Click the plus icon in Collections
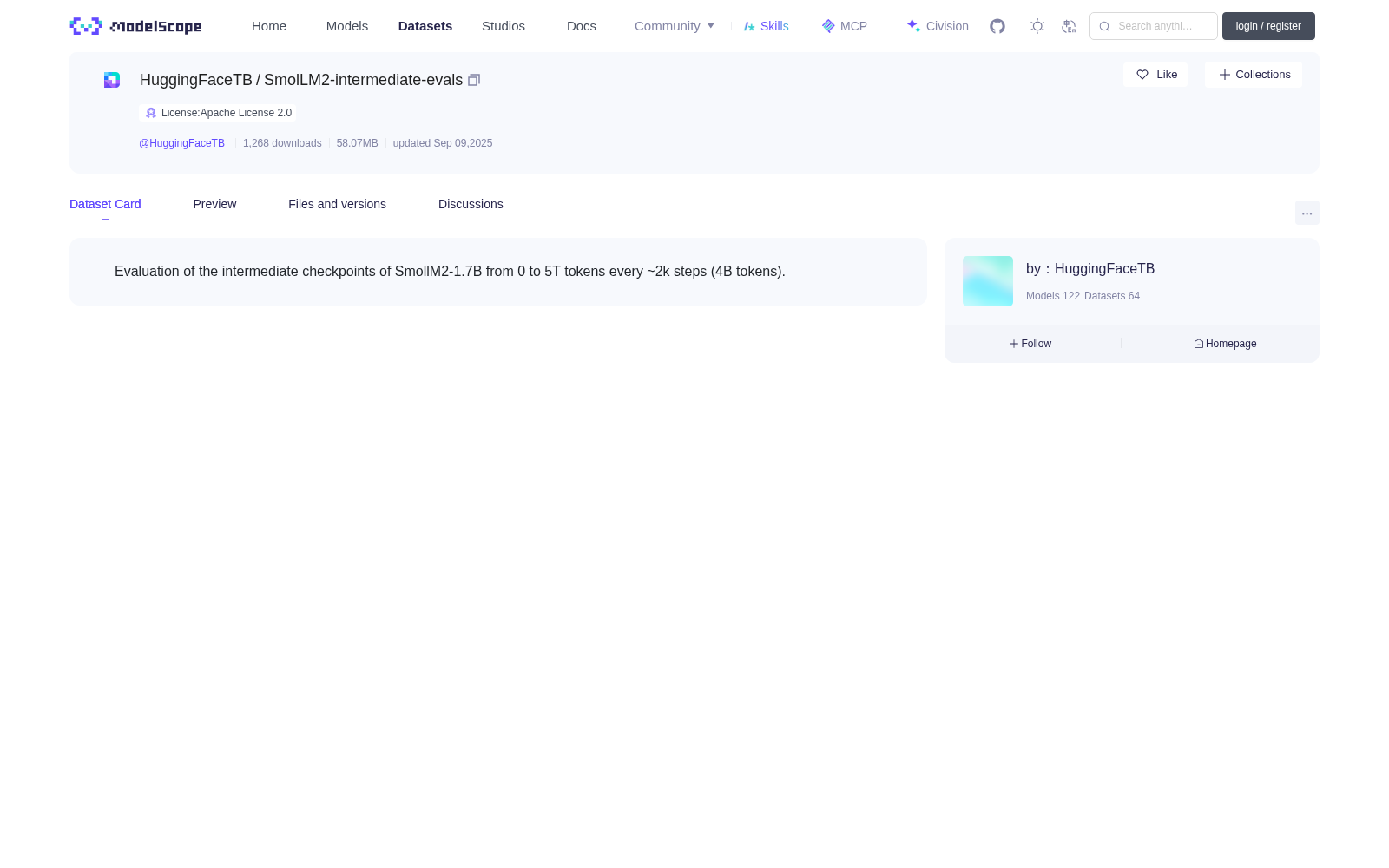The width and height of the screenshot is (1389, 868). click(1225, 75)
